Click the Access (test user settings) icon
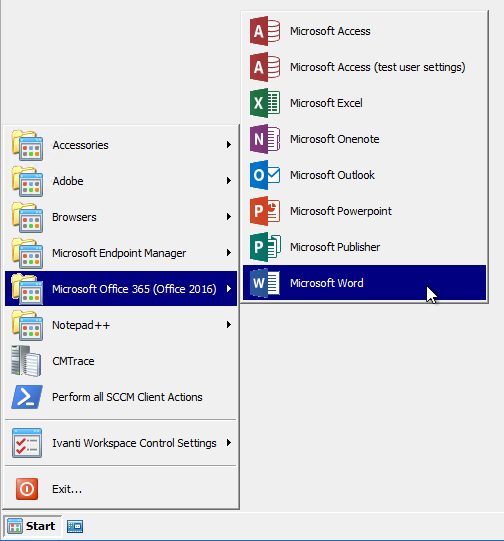 [265, 67]
